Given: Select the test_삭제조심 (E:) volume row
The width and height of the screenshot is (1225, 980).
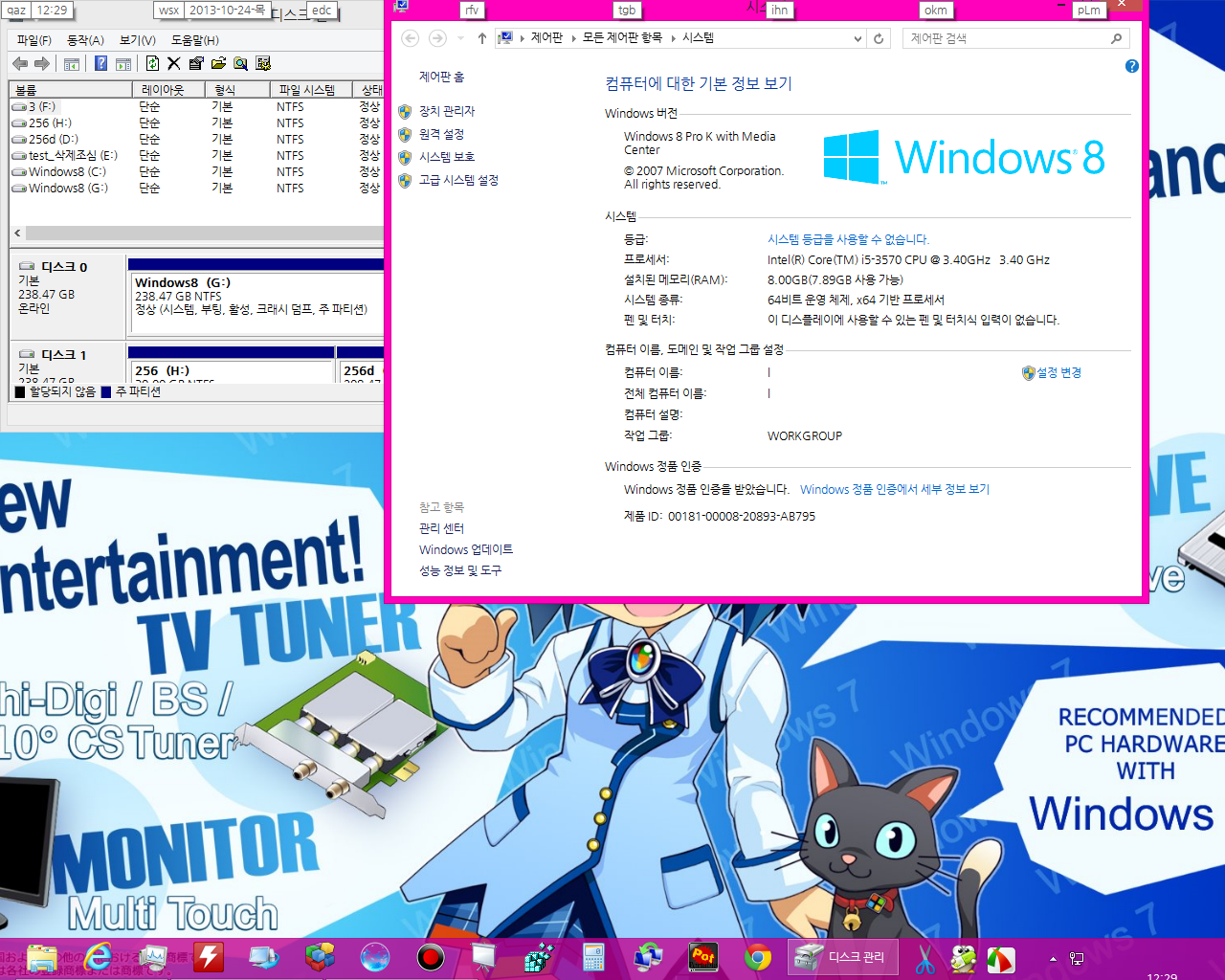Looking at the screenshot, I should click(x=197, y=156).
